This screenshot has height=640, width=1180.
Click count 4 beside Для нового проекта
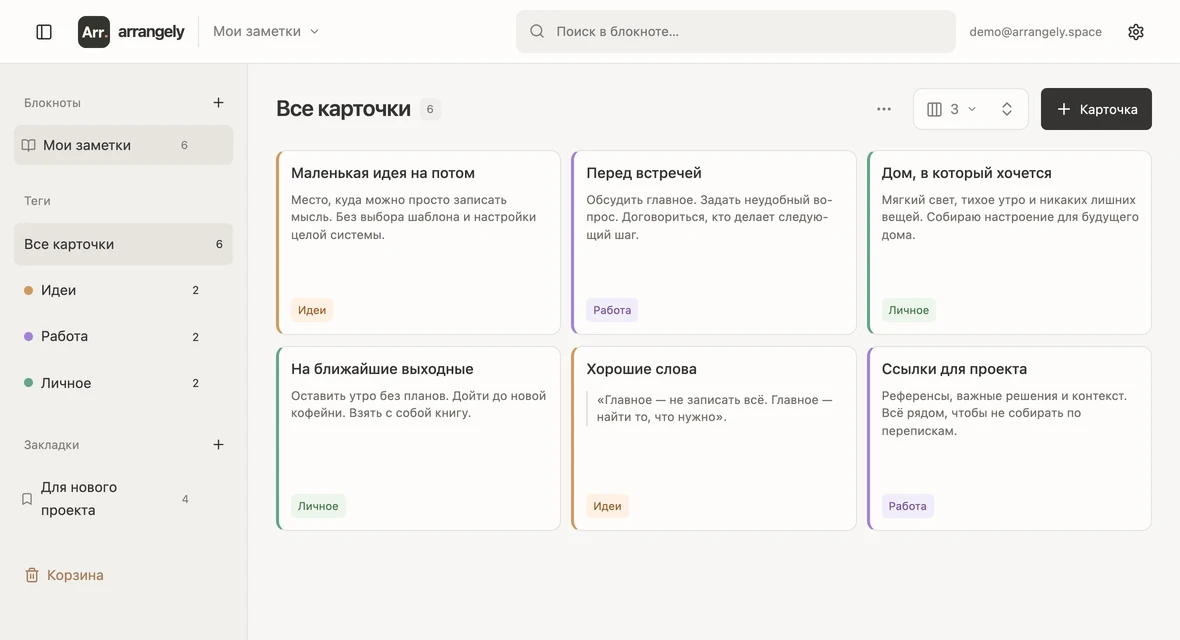click(x=185, y=499)
